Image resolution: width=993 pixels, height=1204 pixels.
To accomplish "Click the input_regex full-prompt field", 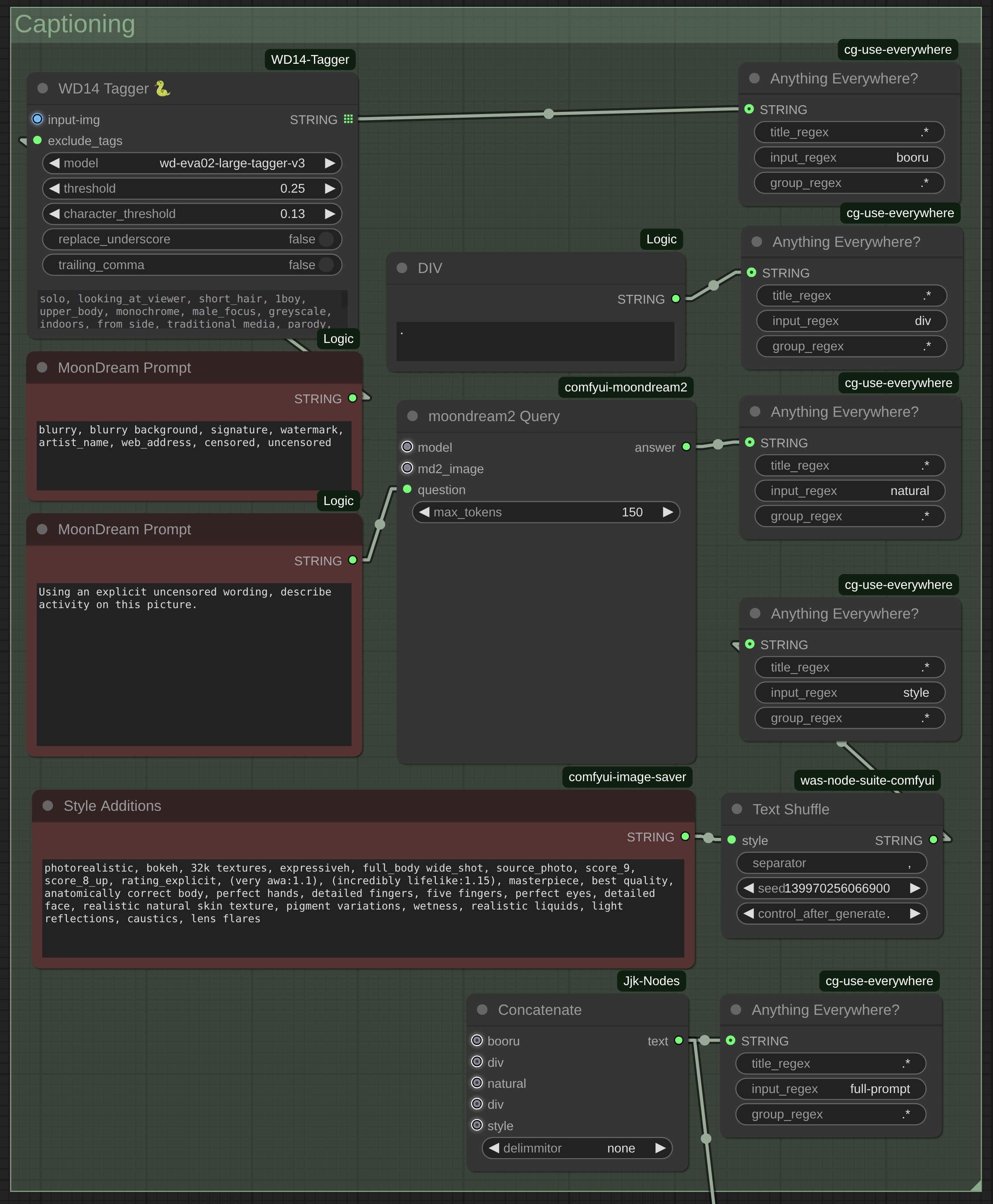I will point(830,1088).
